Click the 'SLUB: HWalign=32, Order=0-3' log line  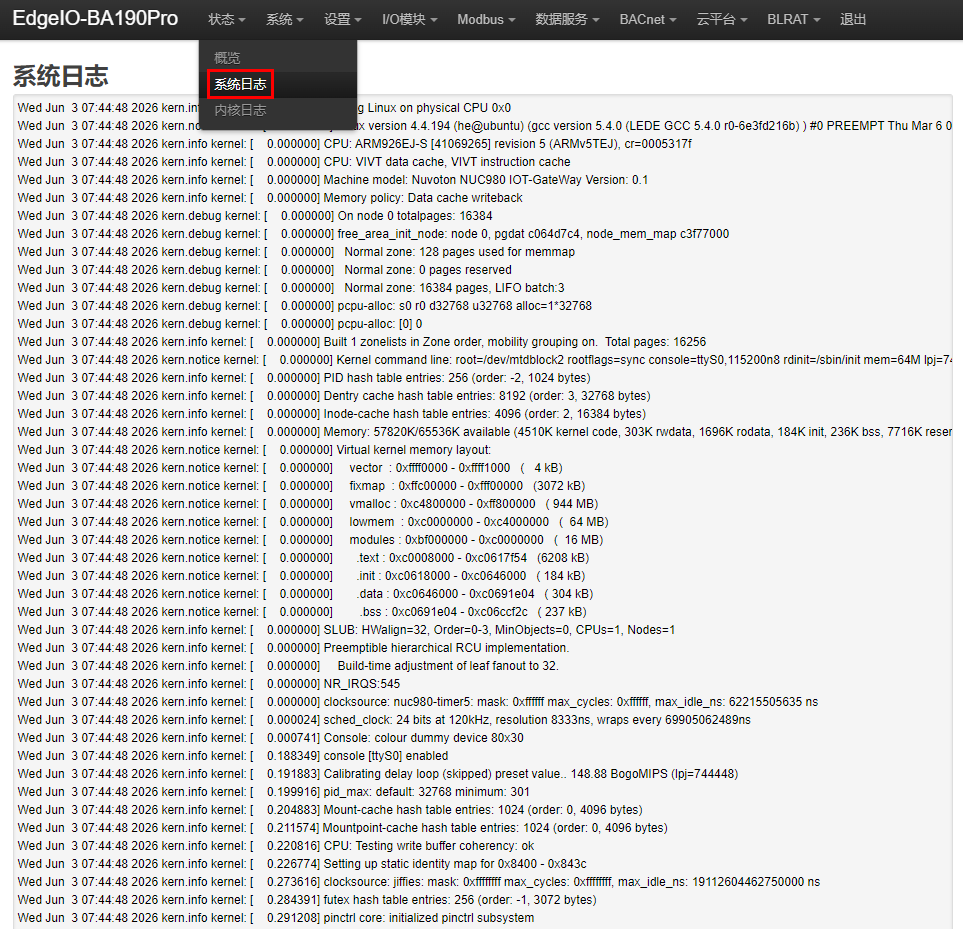346,630
